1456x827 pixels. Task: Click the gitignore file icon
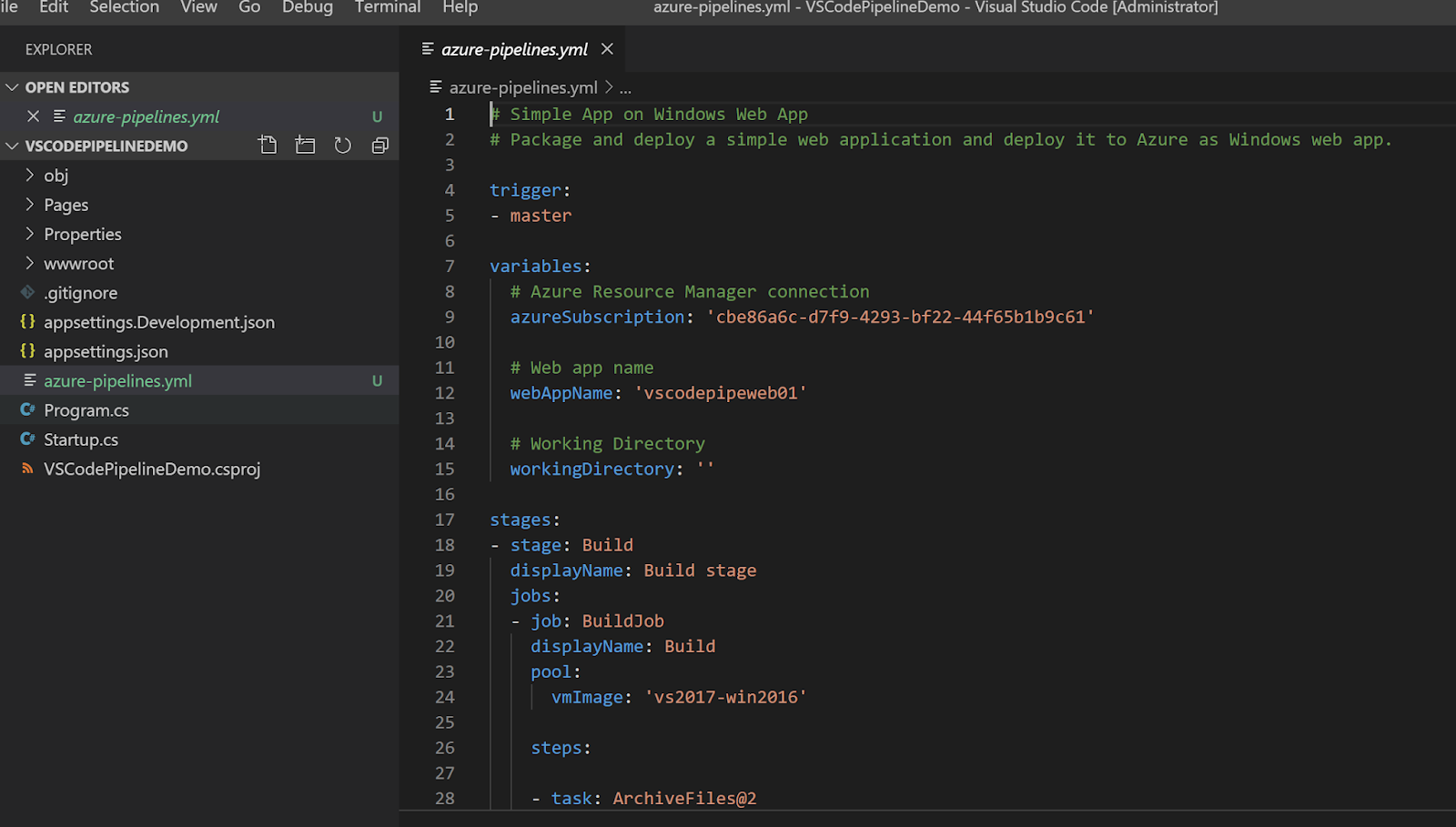coord(27,292)
